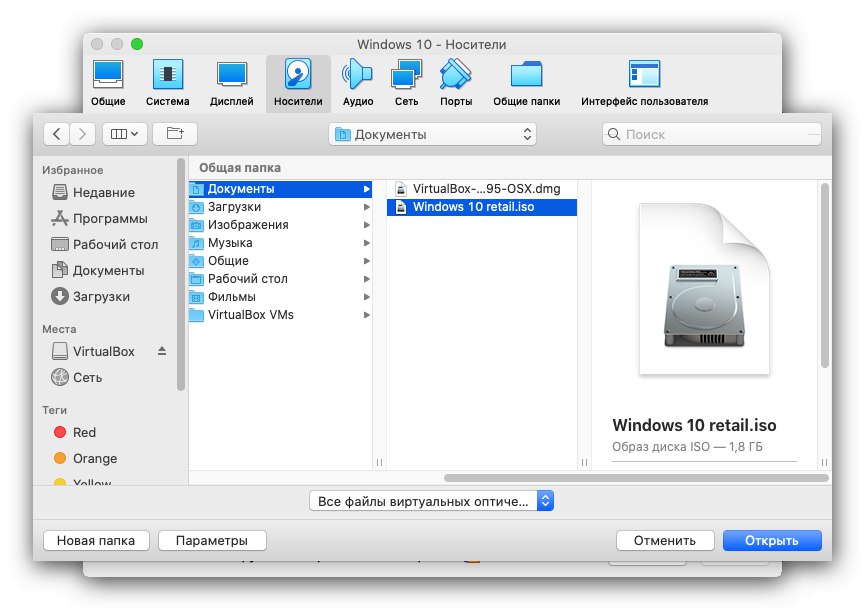Select the Носители storage icon
865x610 pixels.
pos(298,83)
